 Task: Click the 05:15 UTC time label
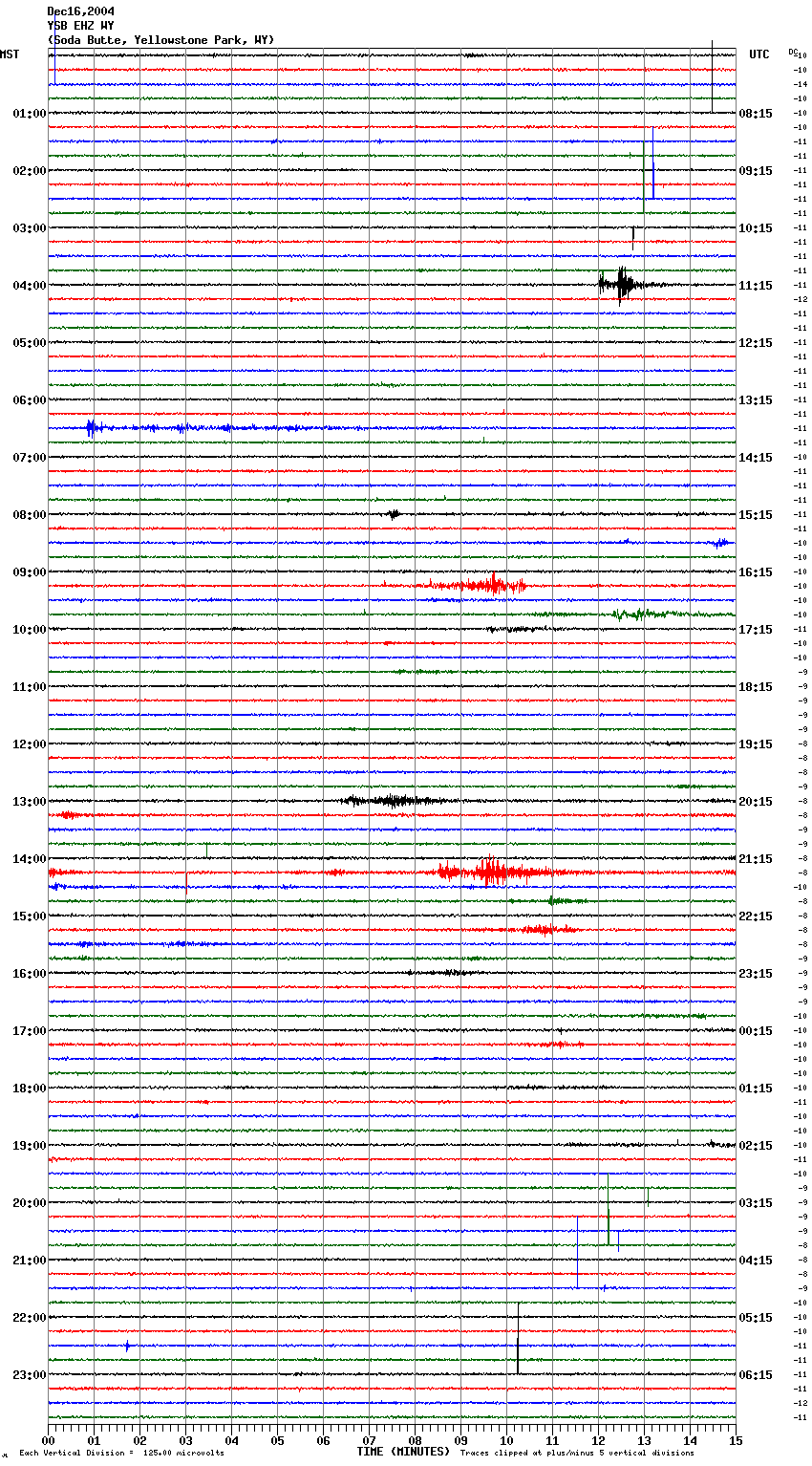tap(756, 1318)
